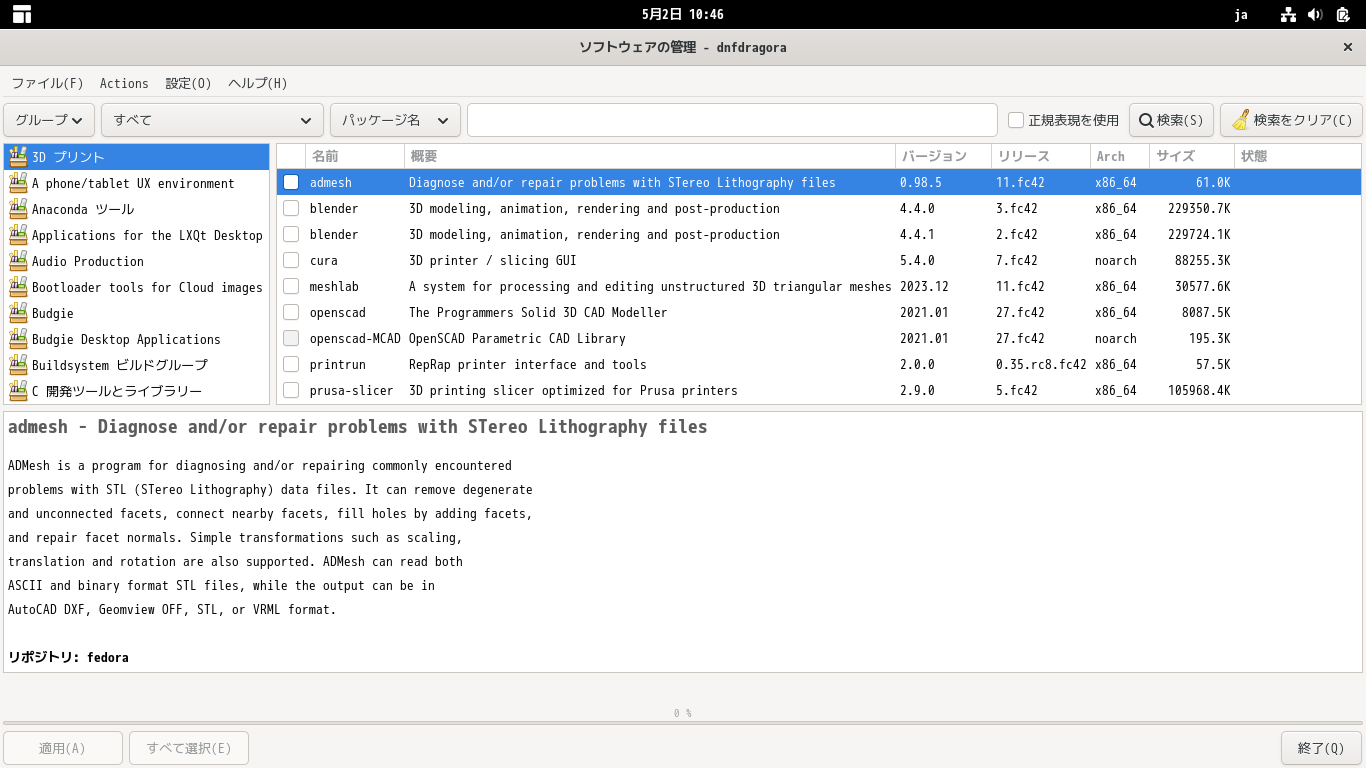The image size is (1366, 768).
Task: Click 'RepRap printer interface and tools' summary
Action: 528,365
